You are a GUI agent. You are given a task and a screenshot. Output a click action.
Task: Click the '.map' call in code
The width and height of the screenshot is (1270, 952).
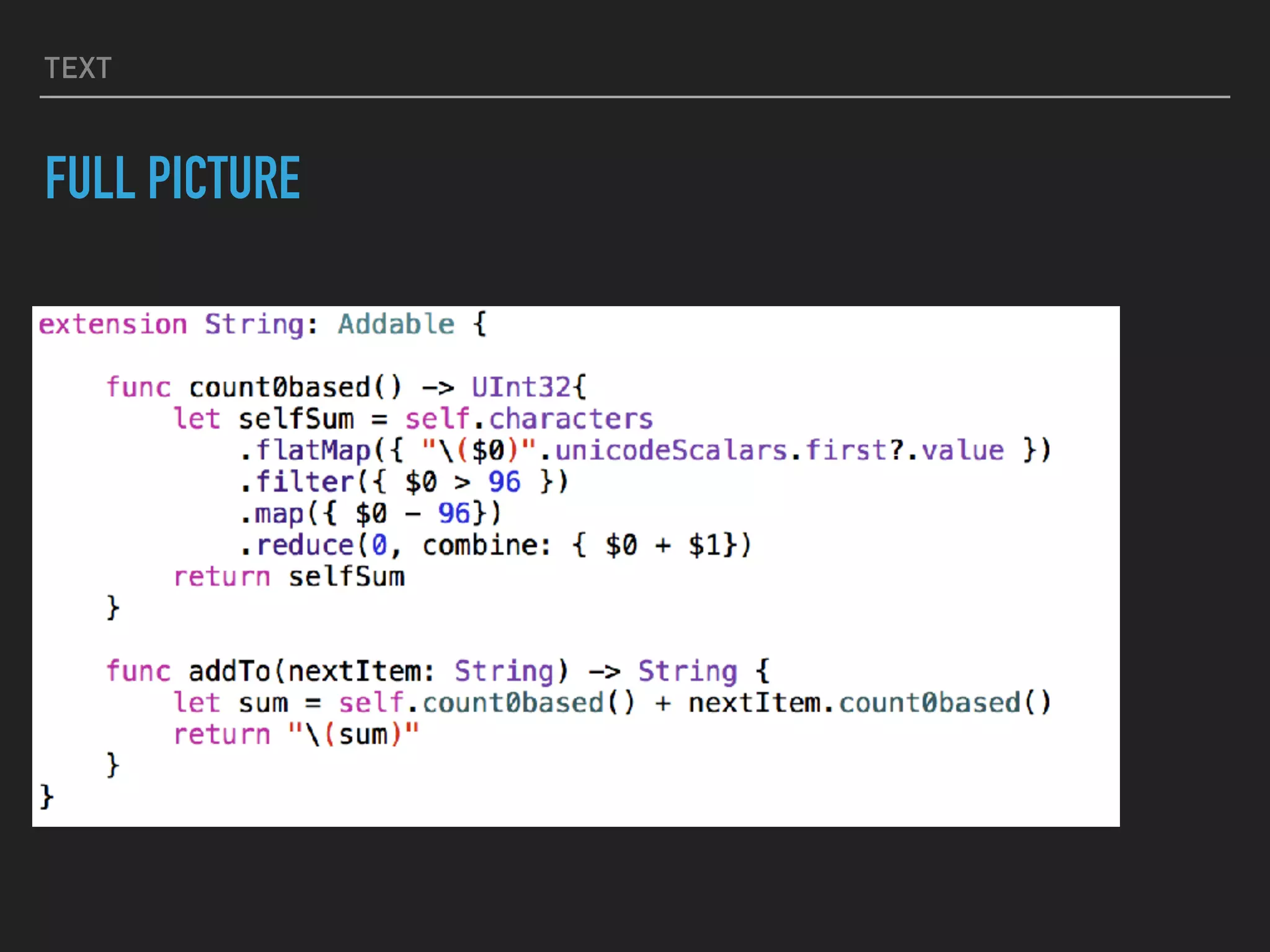(x=273, y=514)
